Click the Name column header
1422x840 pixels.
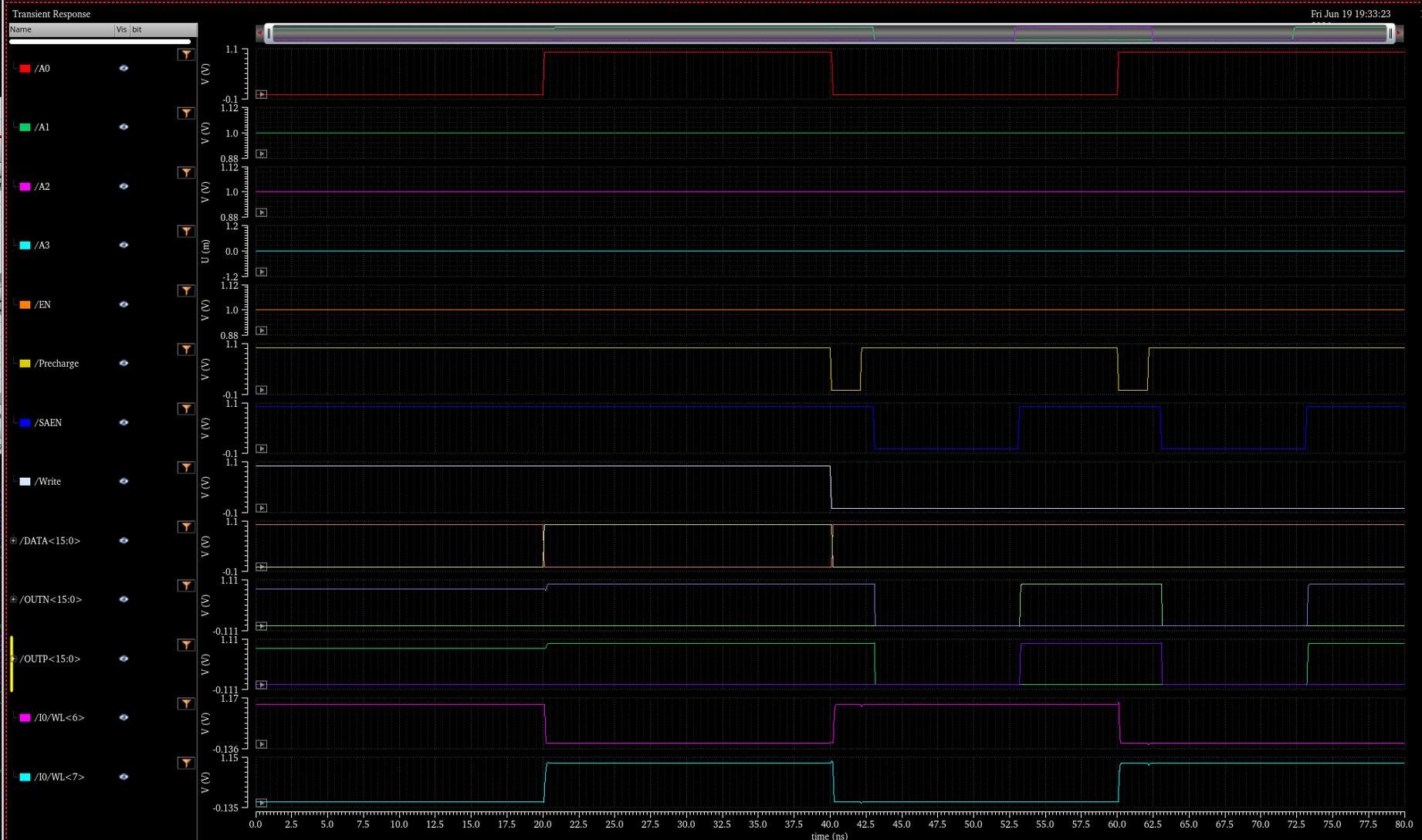point(61,30)
